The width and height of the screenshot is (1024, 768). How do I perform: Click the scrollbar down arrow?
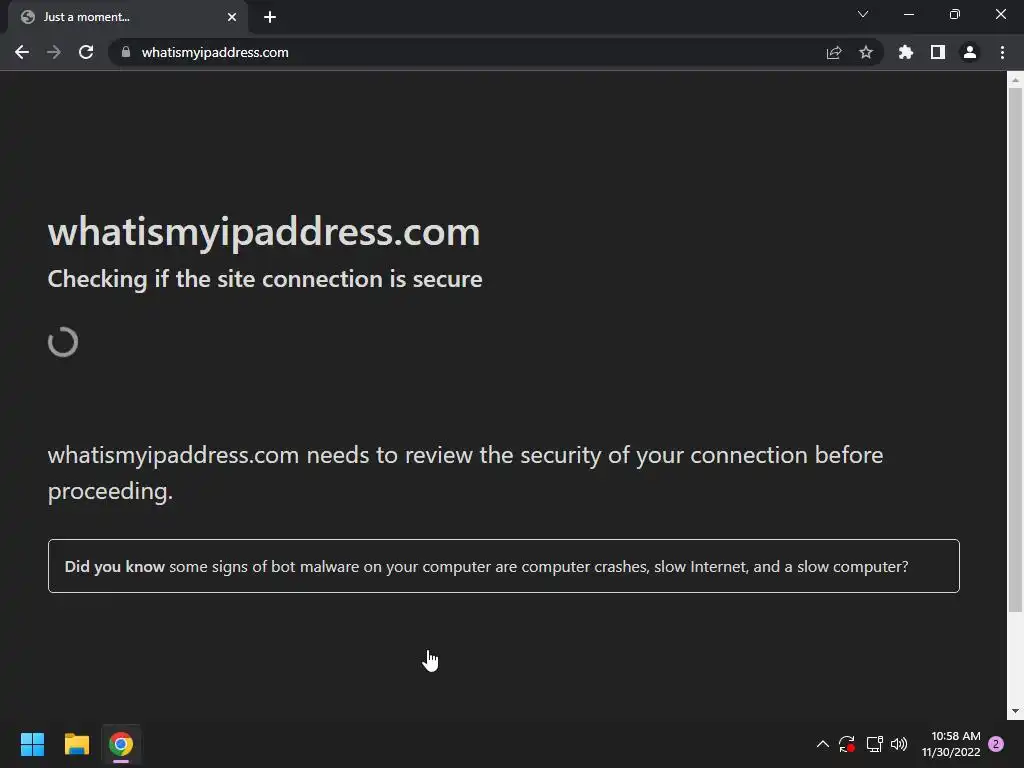[x=1015, y=711]
